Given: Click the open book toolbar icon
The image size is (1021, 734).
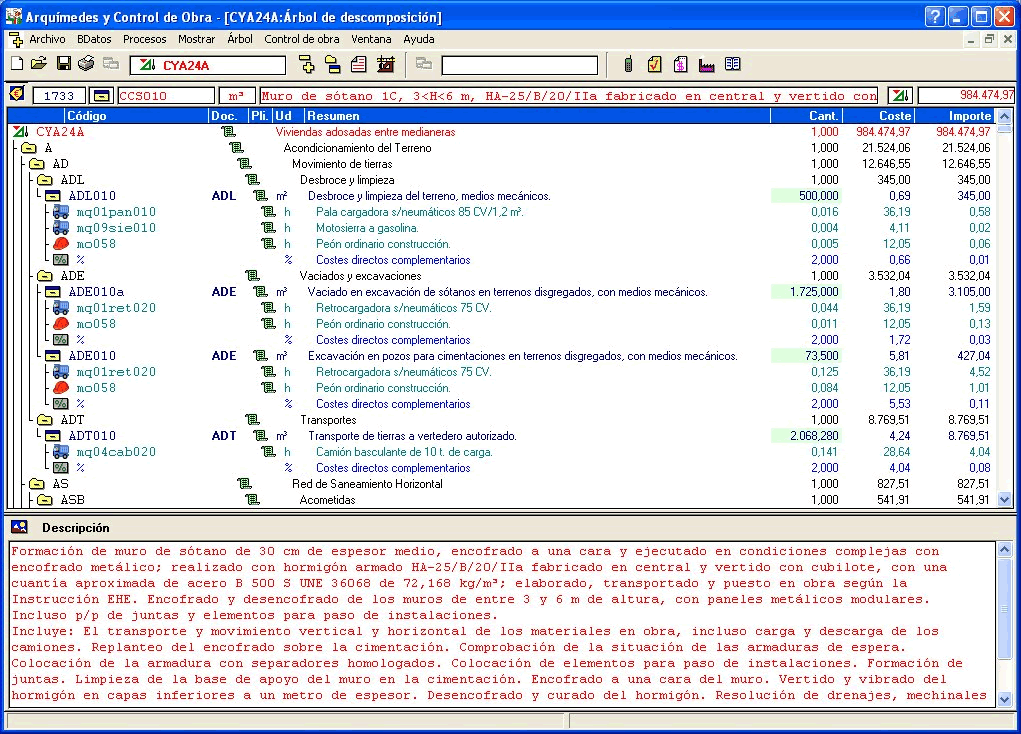Looking at the screenshot, I should coord(733,64).
